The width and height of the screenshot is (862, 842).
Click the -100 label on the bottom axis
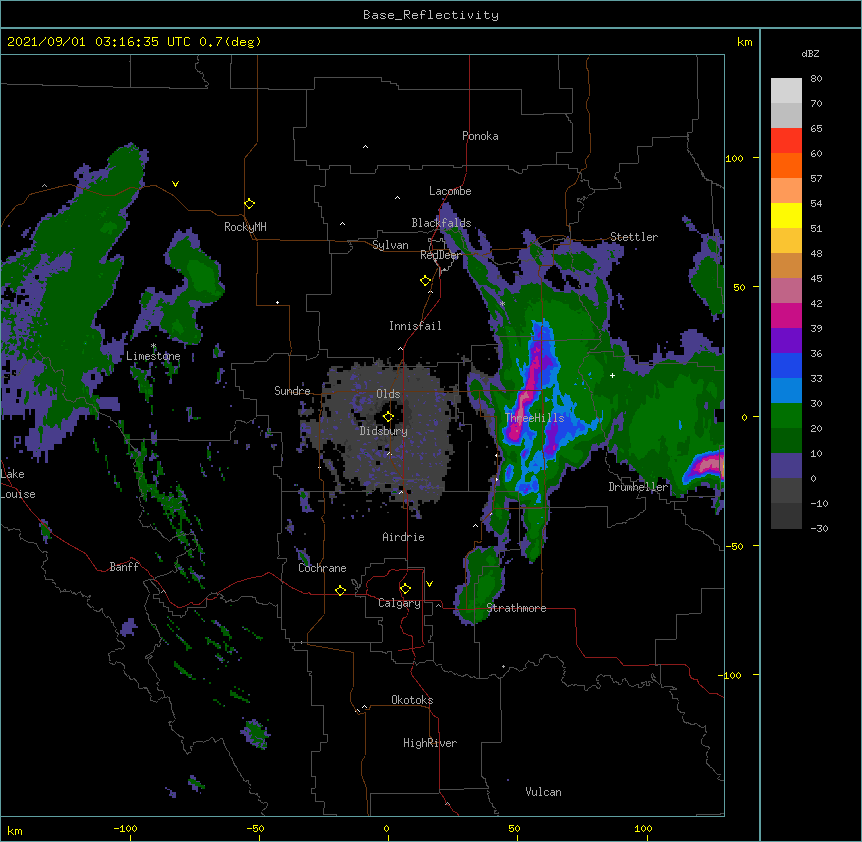coord(125,828)
